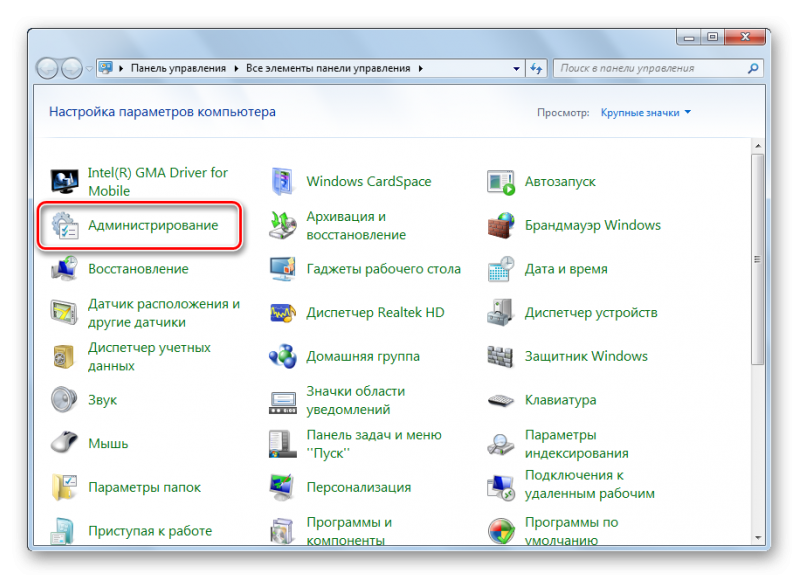Open Диспетчер устройств icon
The height and width of the screenshot is (580, 800).
501,313
